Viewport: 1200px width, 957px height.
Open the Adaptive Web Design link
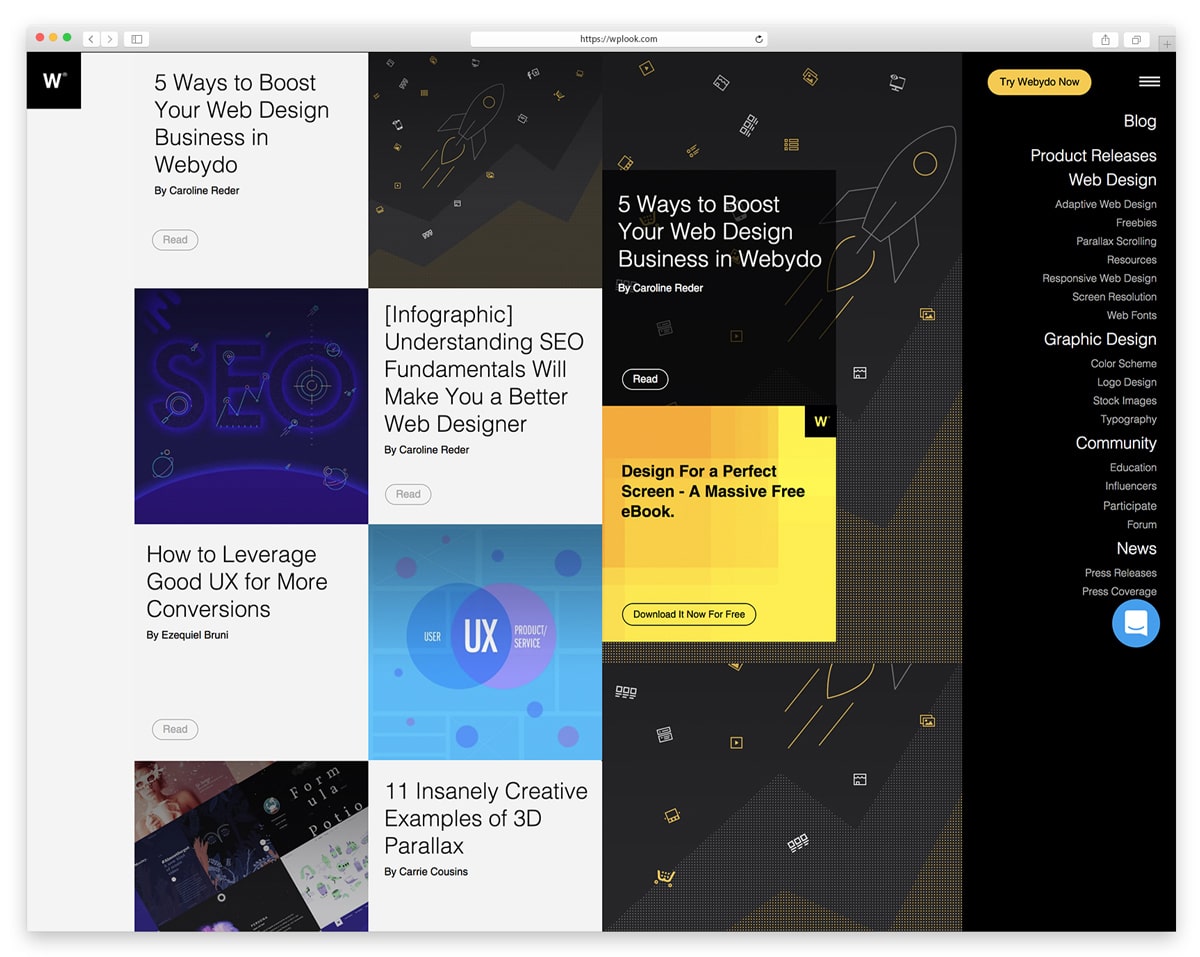point(1105,204)
